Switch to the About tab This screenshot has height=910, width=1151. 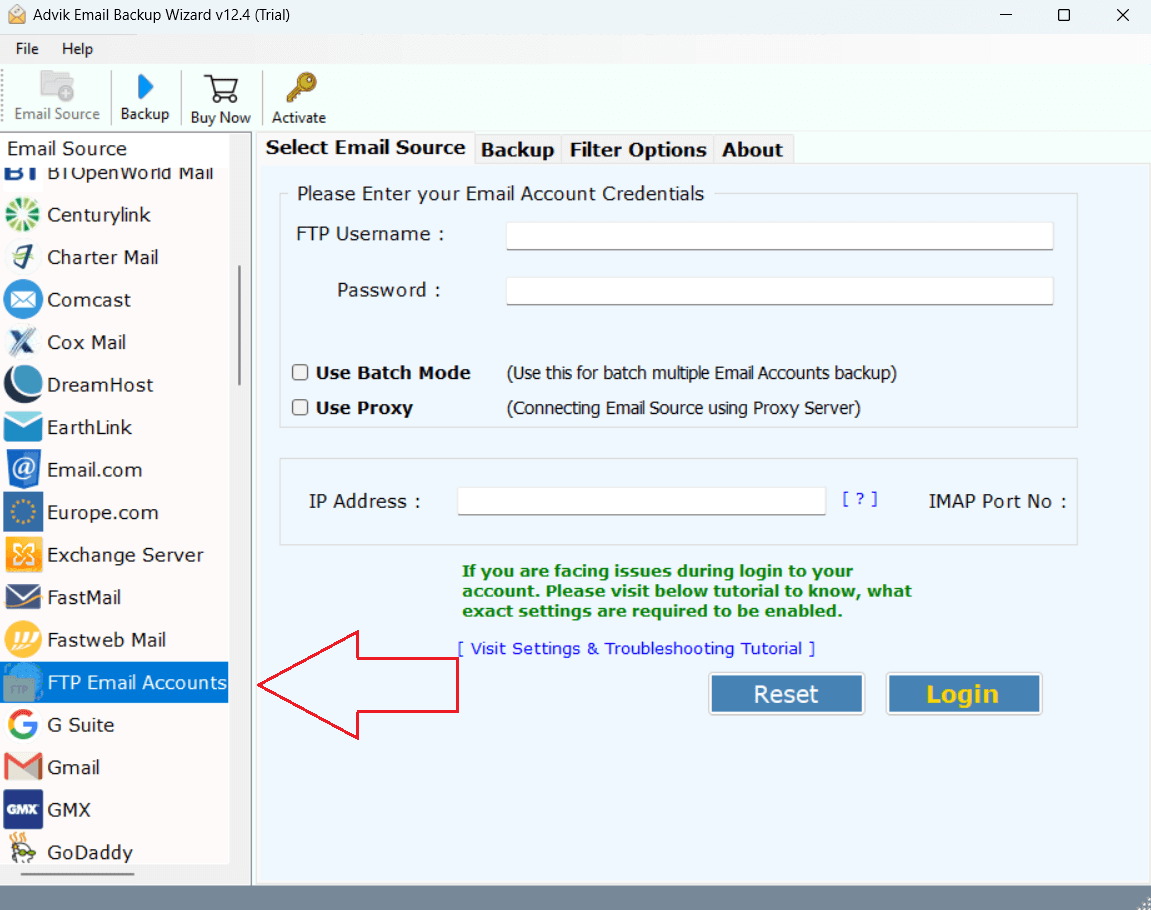pos(752,150)
